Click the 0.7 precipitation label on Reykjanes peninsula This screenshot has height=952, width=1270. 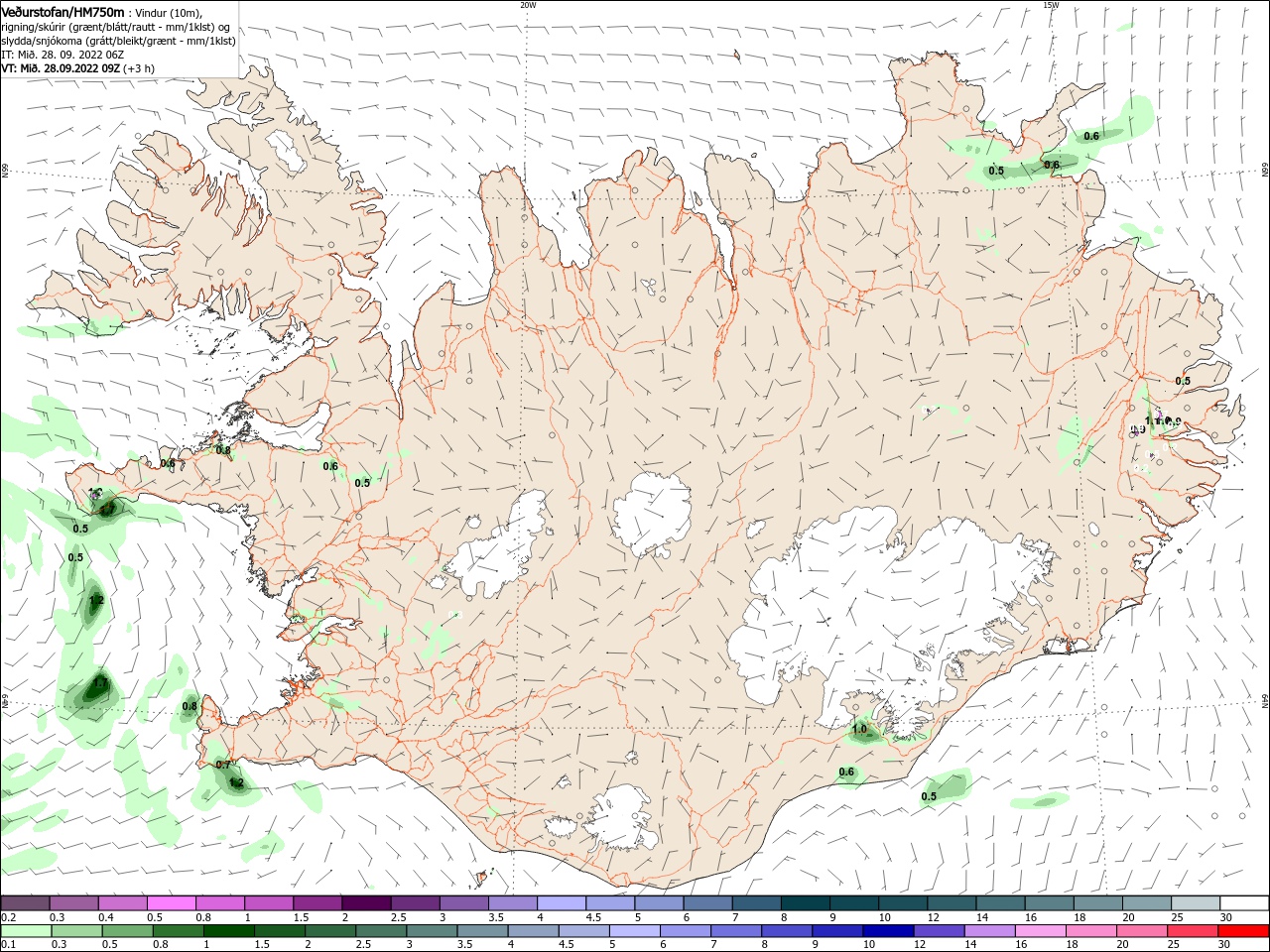coord(223,765)
